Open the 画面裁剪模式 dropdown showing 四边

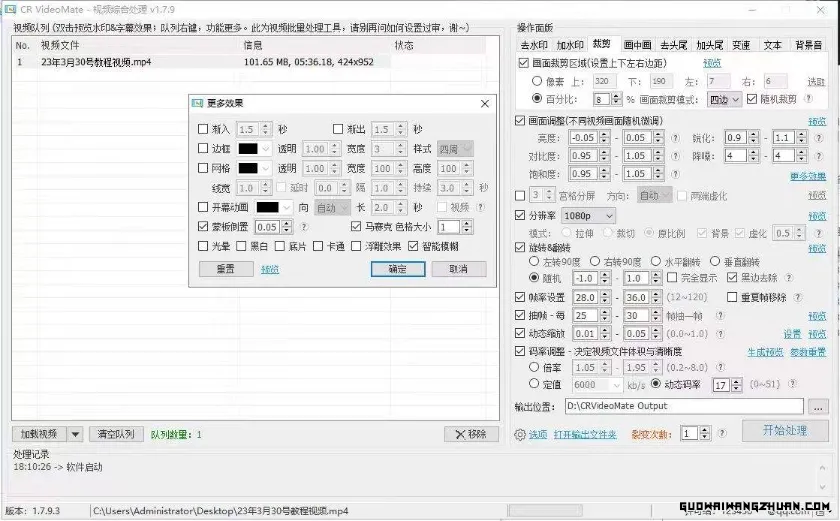click(724, 99)
